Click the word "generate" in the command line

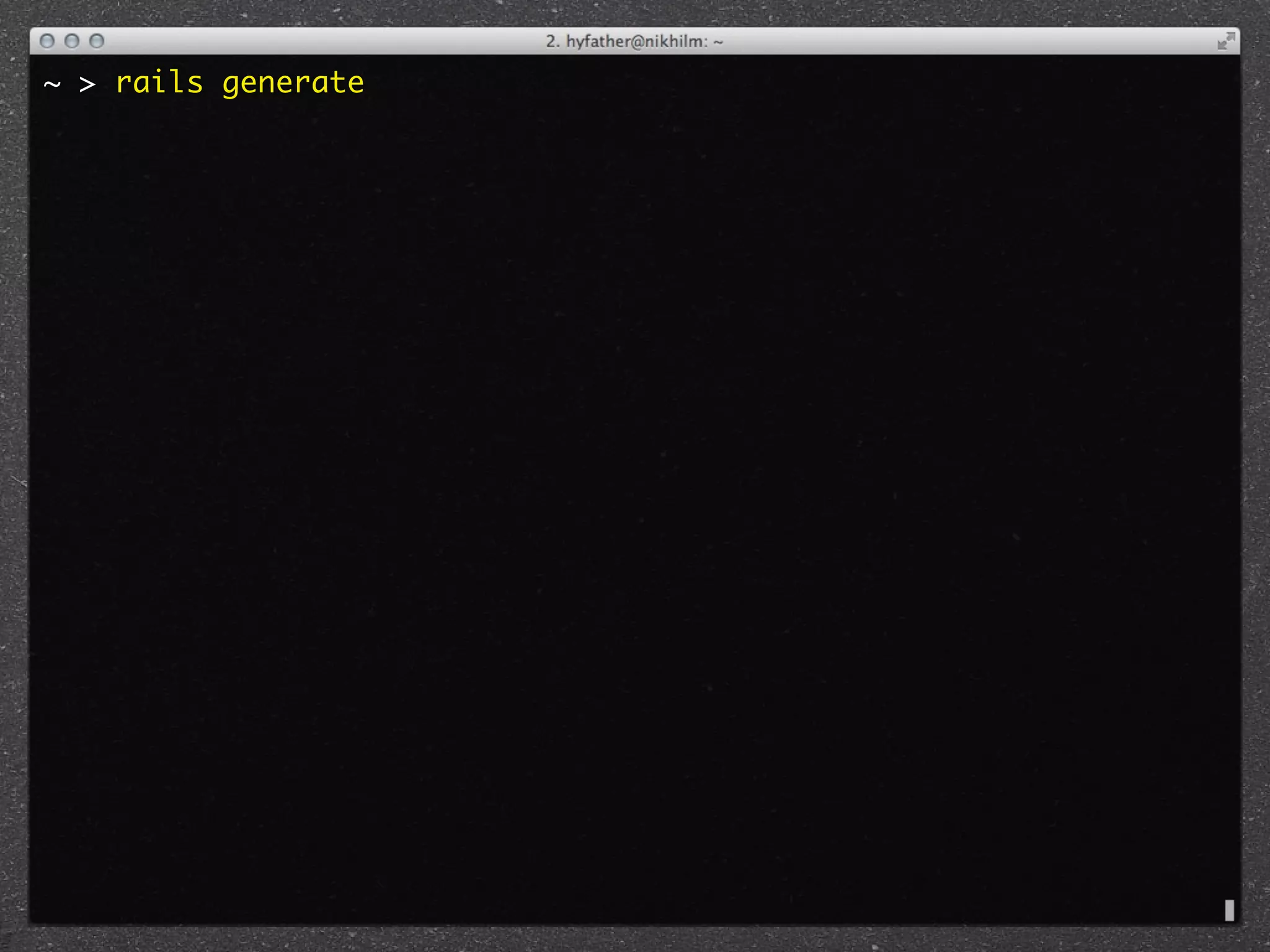(x=293, y=84)
